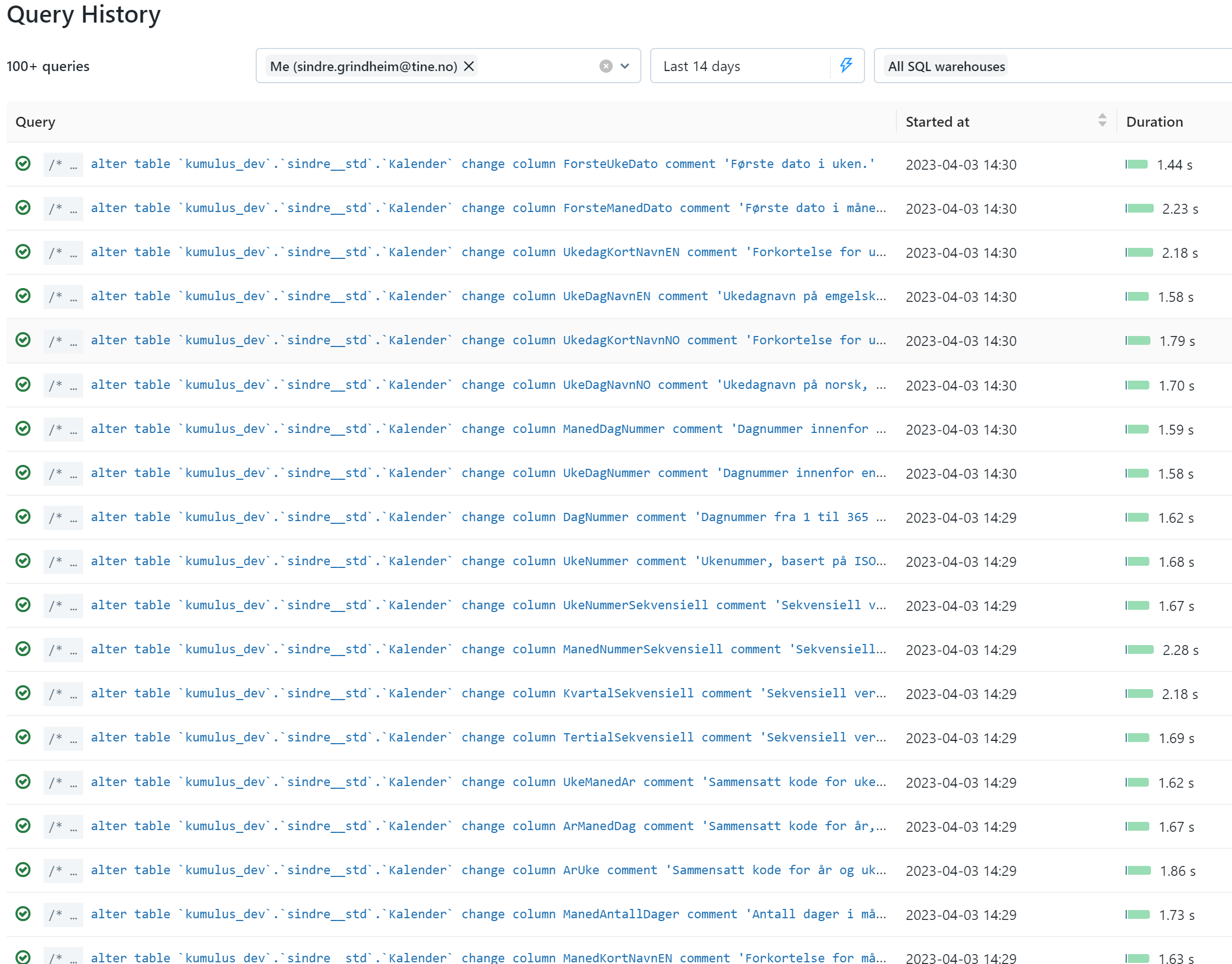Open the comment snippet chip on the first query row
Image resolution: width=1232 pixels, height=964 pixels.
click(x=63, y=164)
